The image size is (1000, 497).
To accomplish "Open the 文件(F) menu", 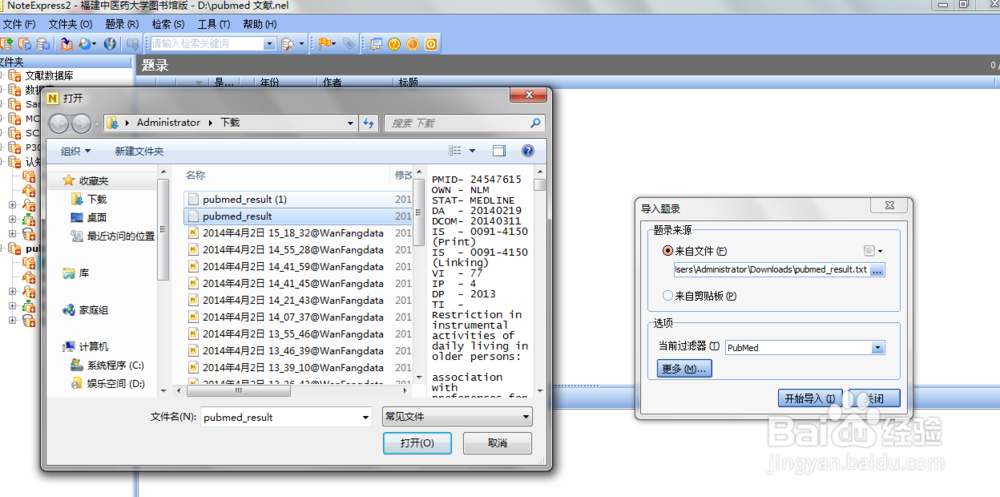I will (18, 24).
